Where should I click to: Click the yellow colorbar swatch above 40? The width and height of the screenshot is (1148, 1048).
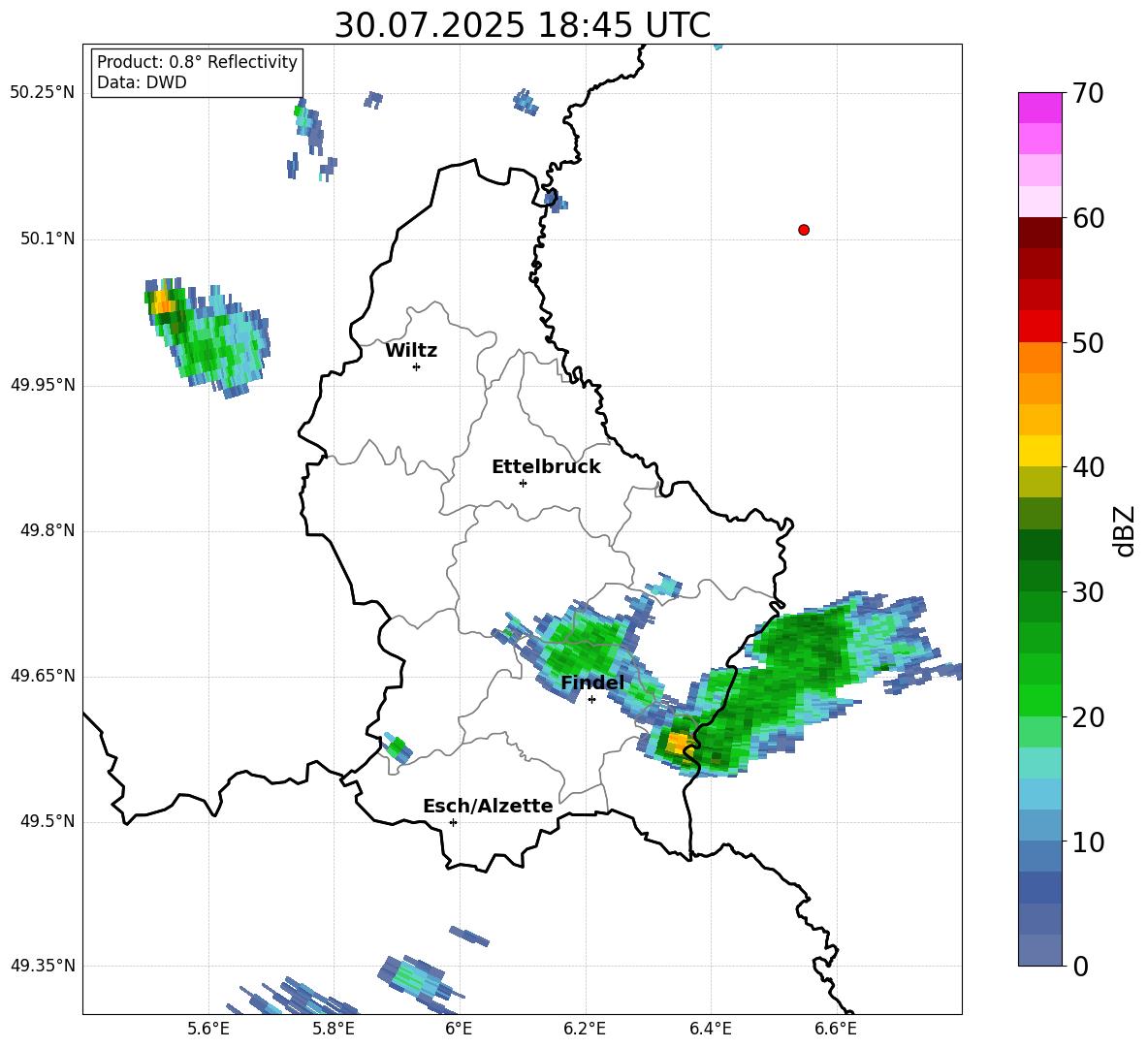coord(1039,451)
